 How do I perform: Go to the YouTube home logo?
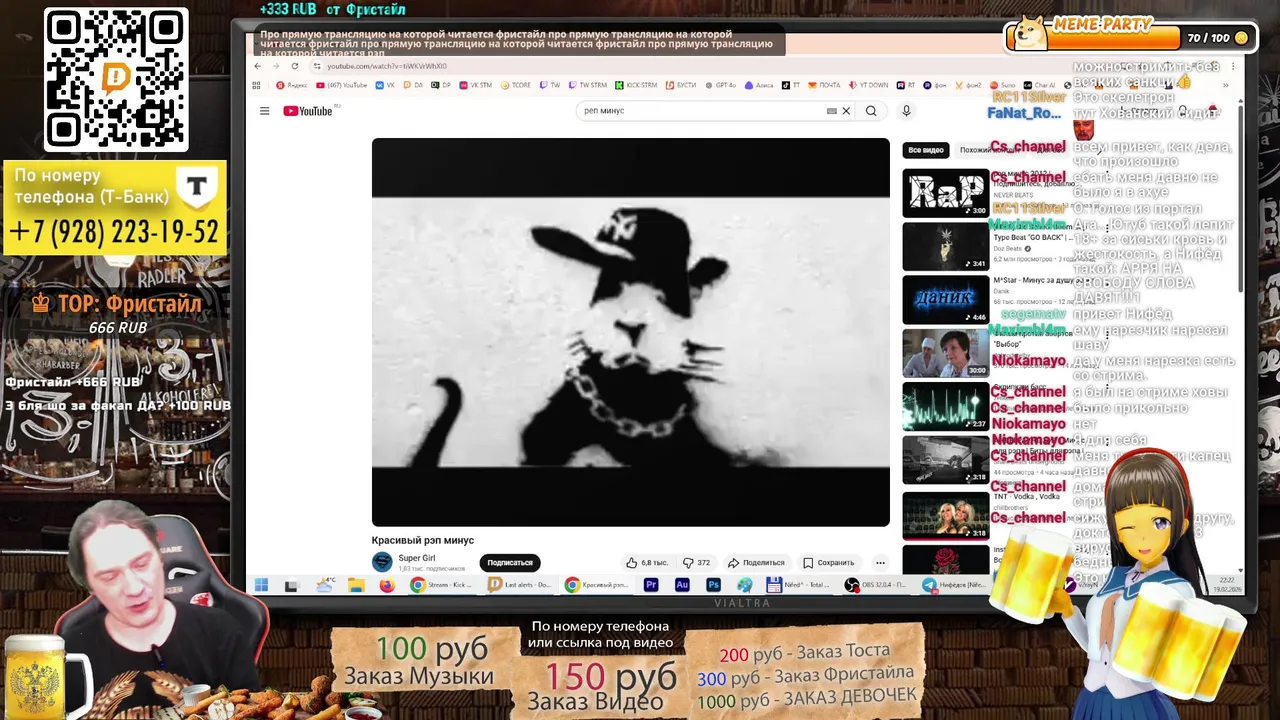tap(308, 111)
